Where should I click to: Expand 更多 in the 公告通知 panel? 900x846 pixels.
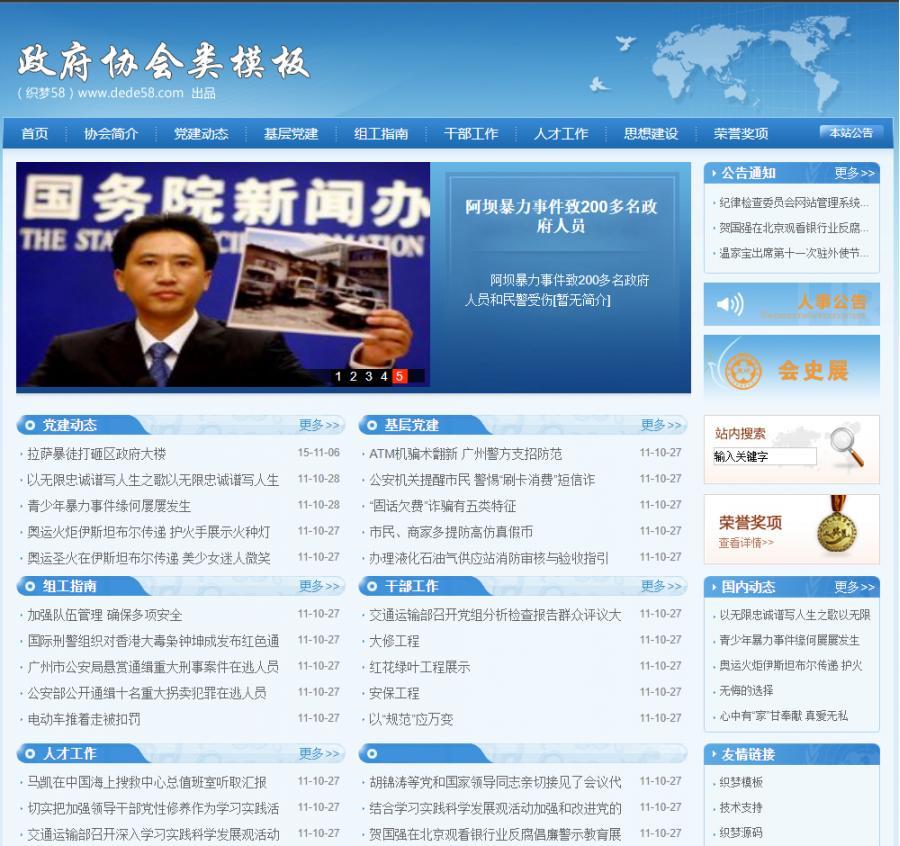pos(854,173)
